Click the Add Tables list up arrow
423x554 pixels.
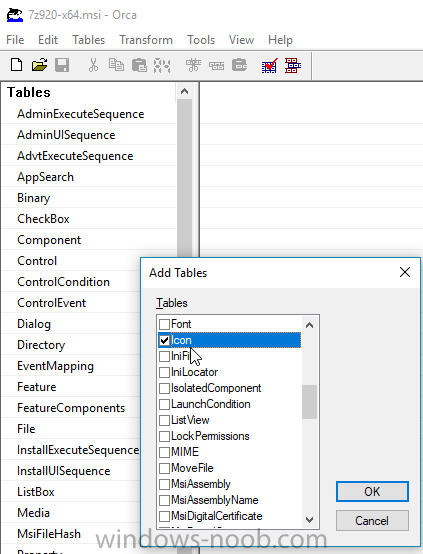click(x=310, y=325)
